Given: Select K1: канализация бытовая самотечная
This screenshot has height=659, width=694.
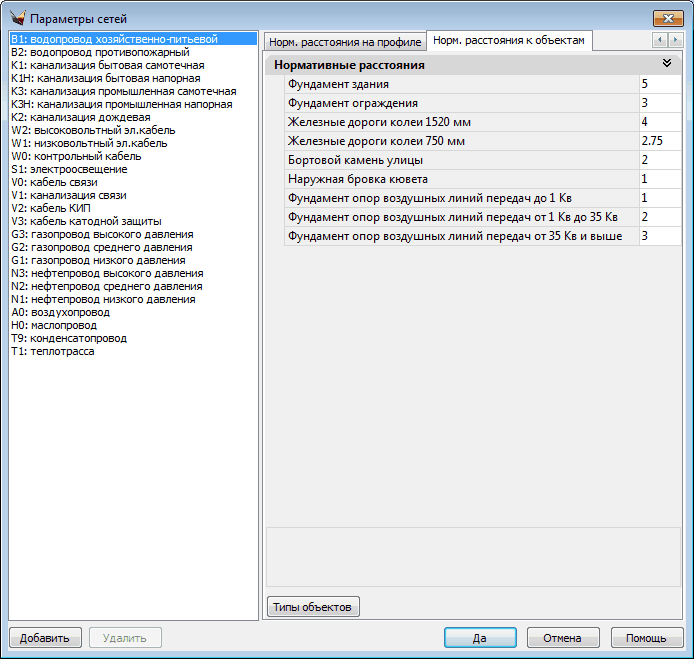Looking at the screenshot, I should click(x=107, y=65).
